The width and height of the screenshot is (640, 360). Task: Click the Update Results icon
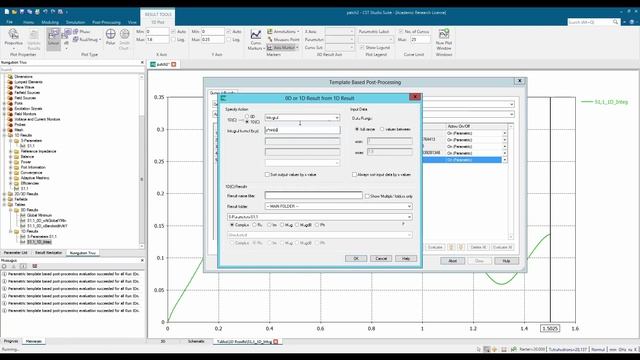click(34, 35)
